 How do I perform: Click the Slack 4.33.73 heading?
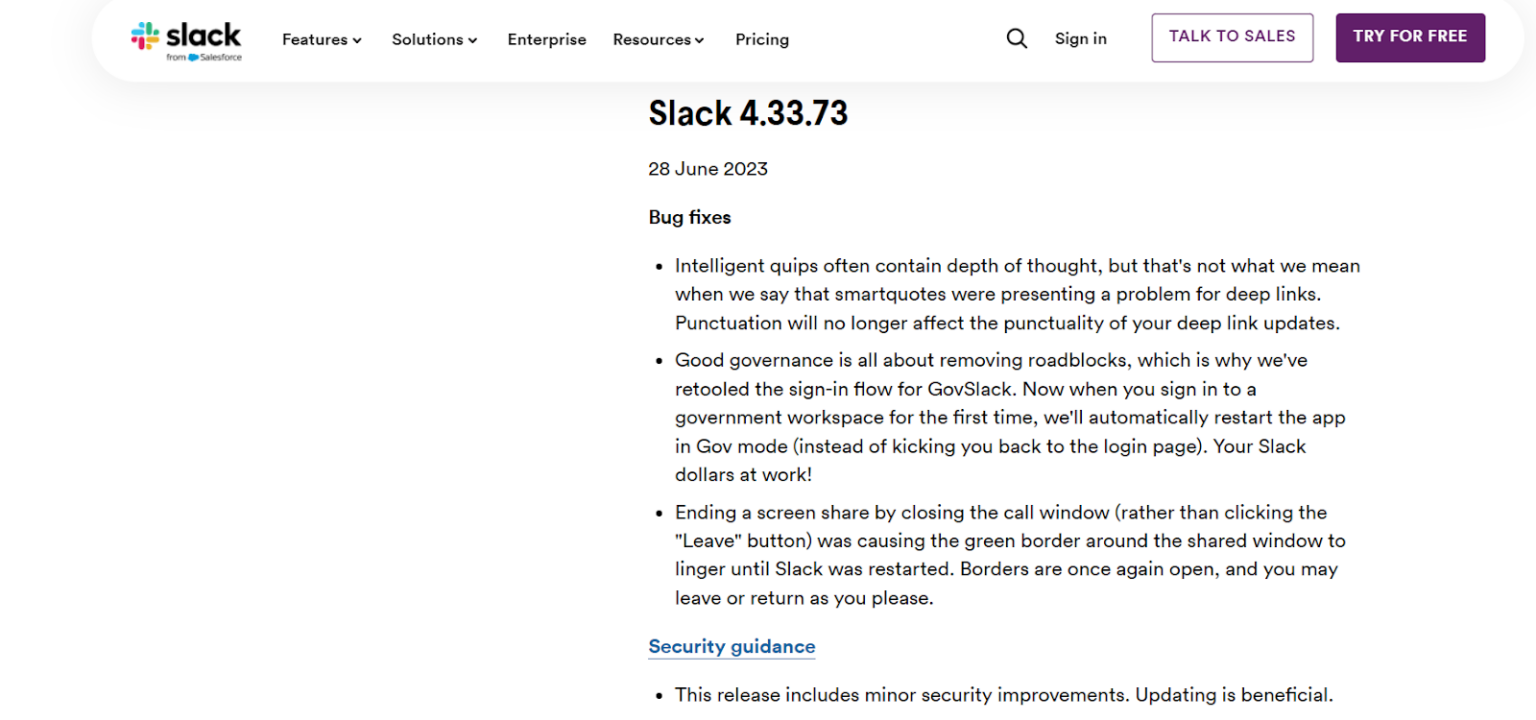(748, 113)
